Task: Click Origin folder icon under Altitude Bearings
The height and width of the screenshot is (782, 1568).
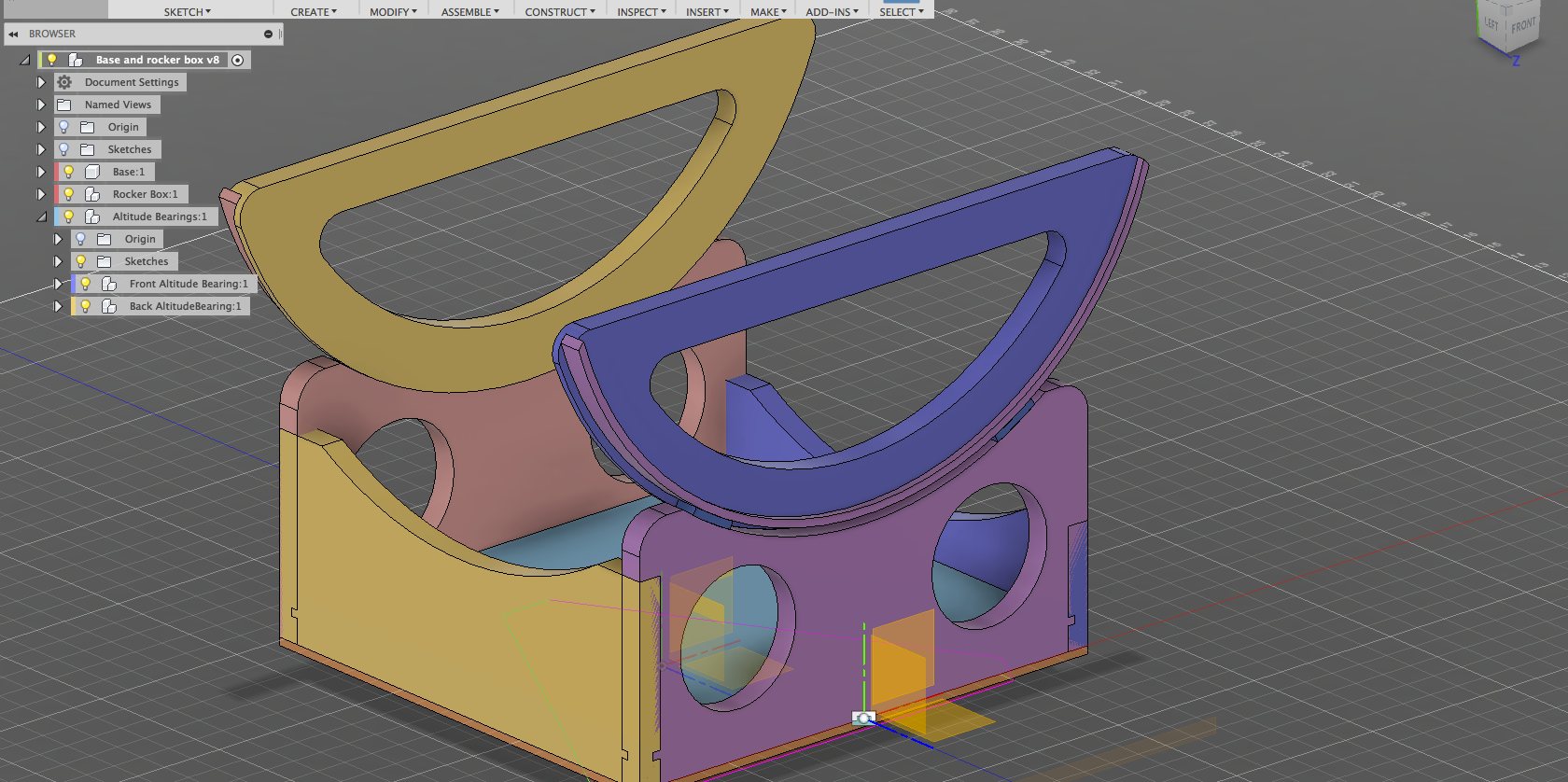Action: pyautogui.click(x=105, y=239)
